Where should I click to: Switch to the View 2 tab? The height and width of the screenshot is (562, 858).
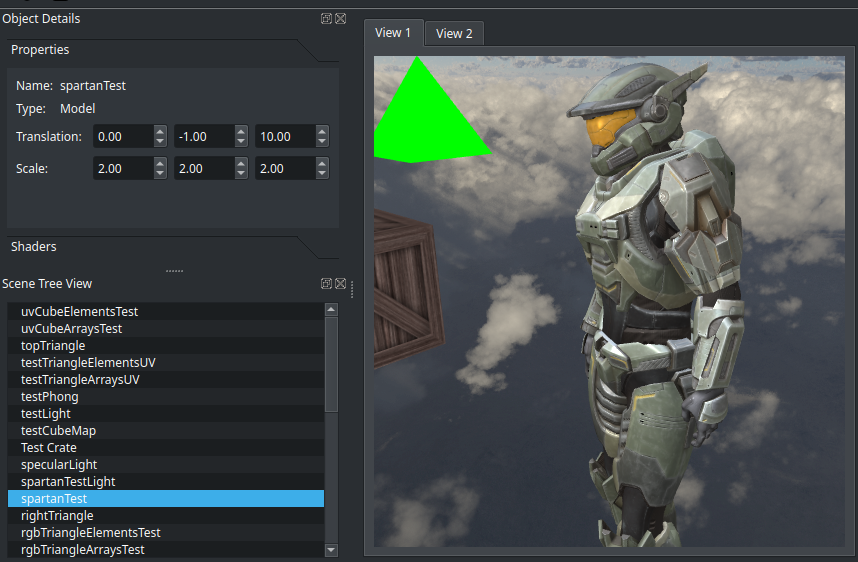[454, 34]
